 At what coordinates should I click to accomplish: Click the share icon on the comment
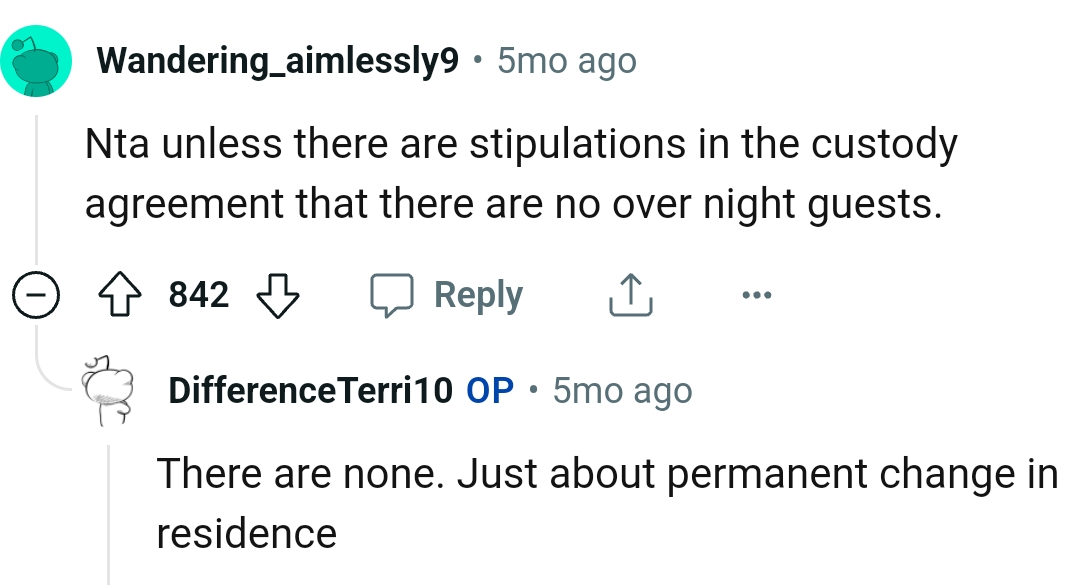click(x=629, y=293)
